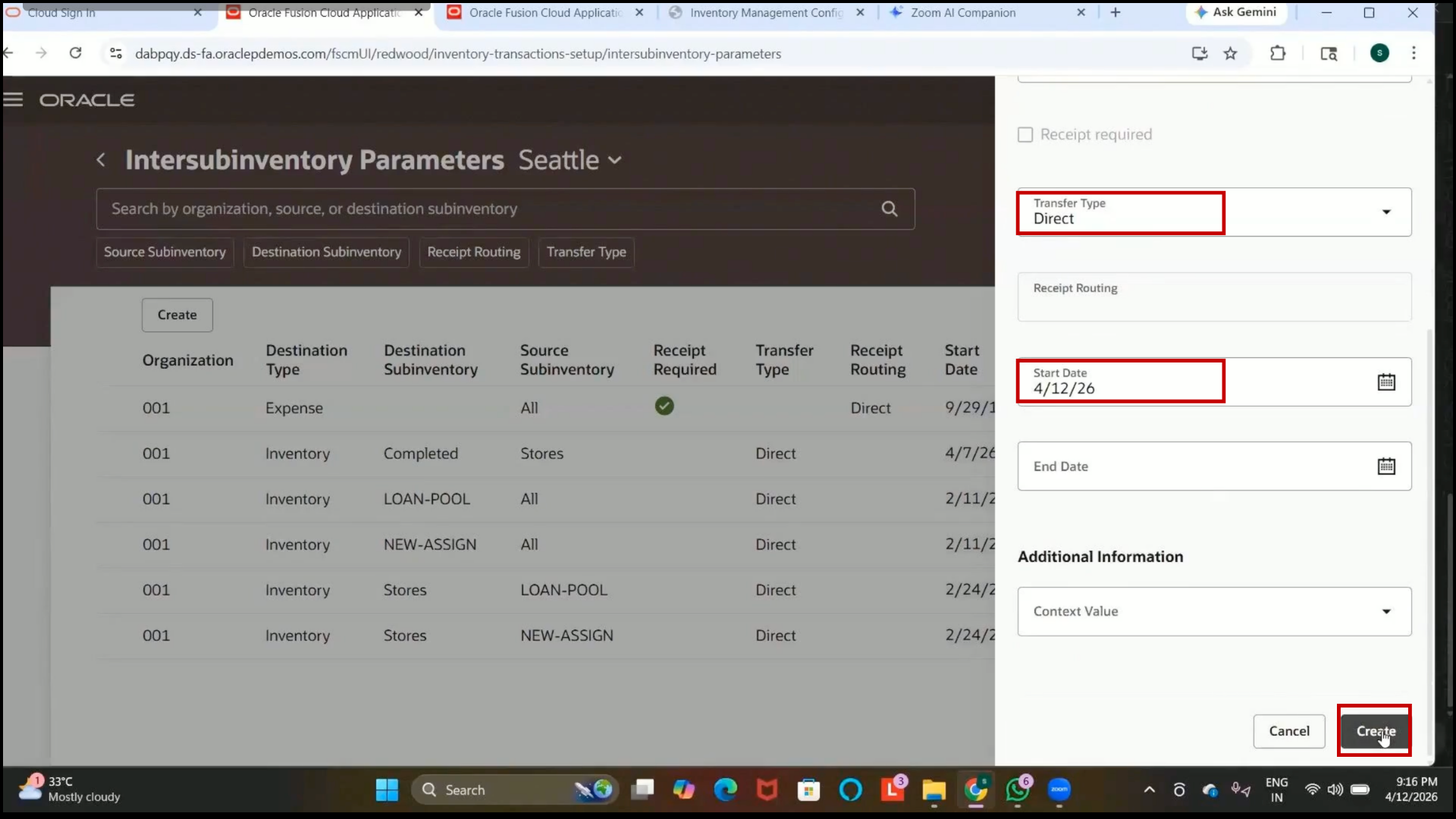This screenshot has height=819, width=1456.
Task: Show hidden system tray icons
Action: (x=1150, y=790)
